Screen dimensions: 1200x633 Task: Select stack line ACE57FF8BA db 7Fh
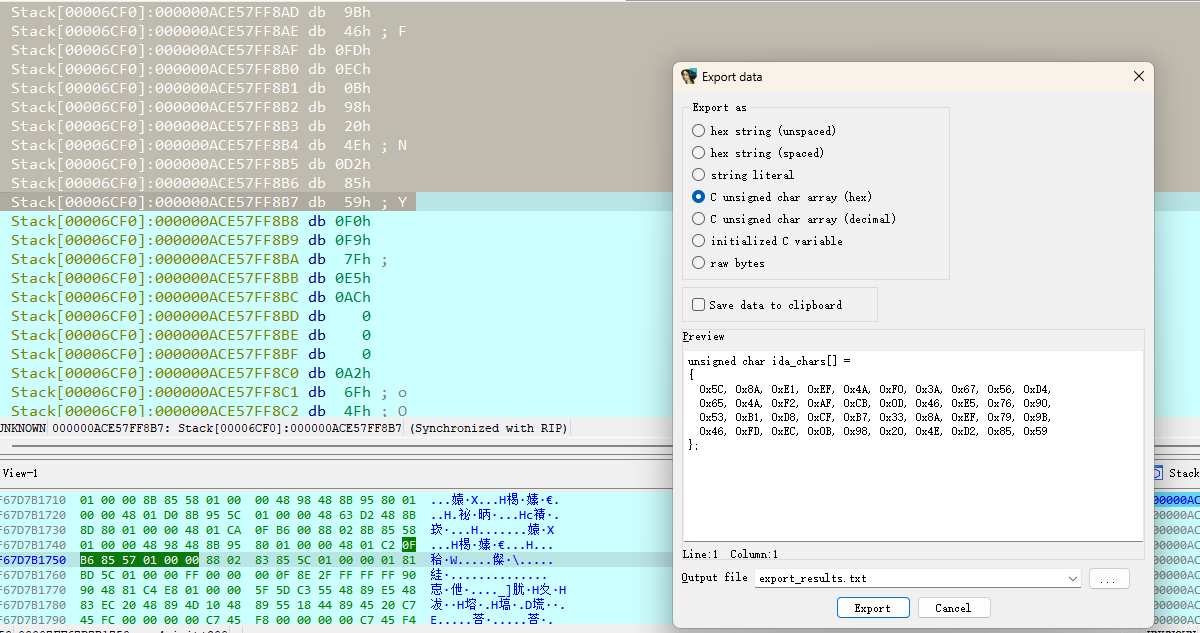[x=199, y=259]
